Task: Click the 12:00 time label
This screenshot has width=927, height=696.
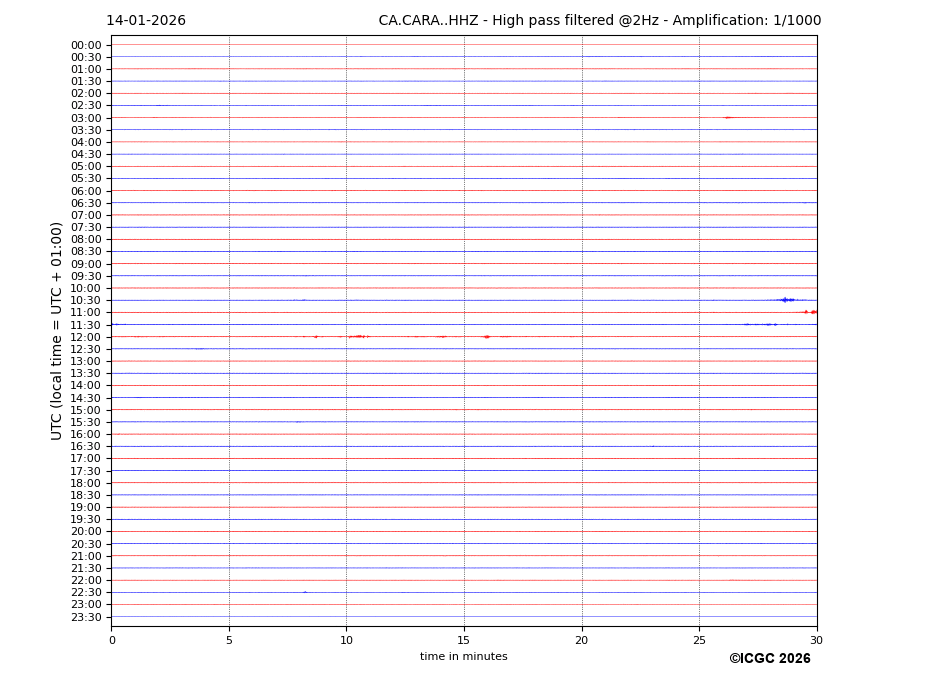Action: [x=86, y=337]
